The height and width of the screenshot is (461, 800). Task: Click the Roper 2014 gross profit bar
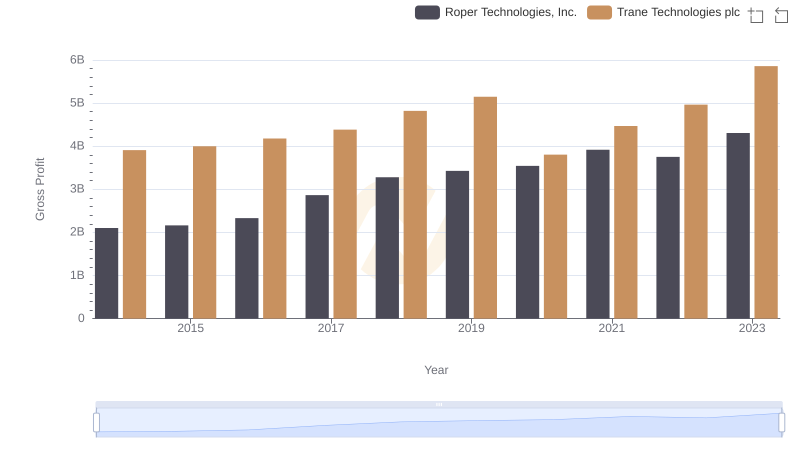[x=106, y=273]
